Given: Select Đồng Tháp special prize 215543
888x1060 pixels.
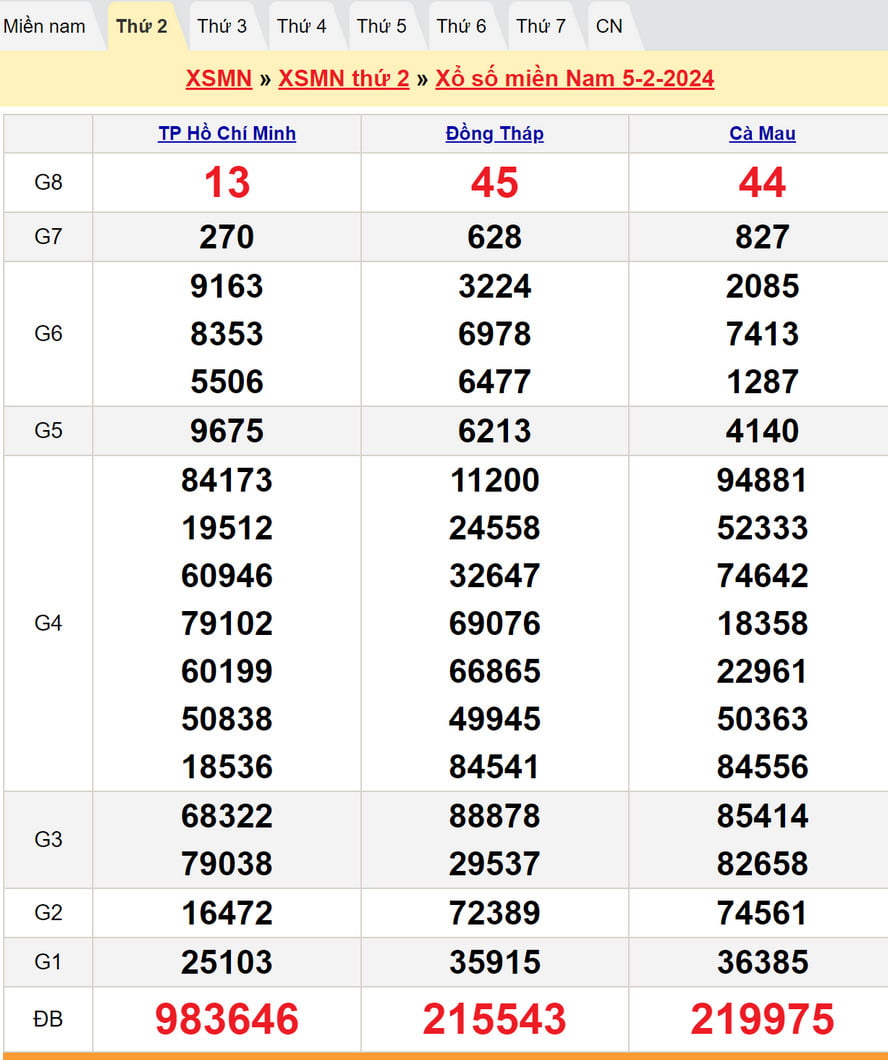Looking at the screenshot, I should [x=495, y=1019].
